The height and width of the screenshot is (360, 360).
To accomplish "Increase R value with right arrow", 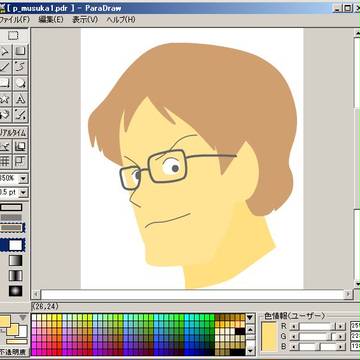I will point(341,326).
